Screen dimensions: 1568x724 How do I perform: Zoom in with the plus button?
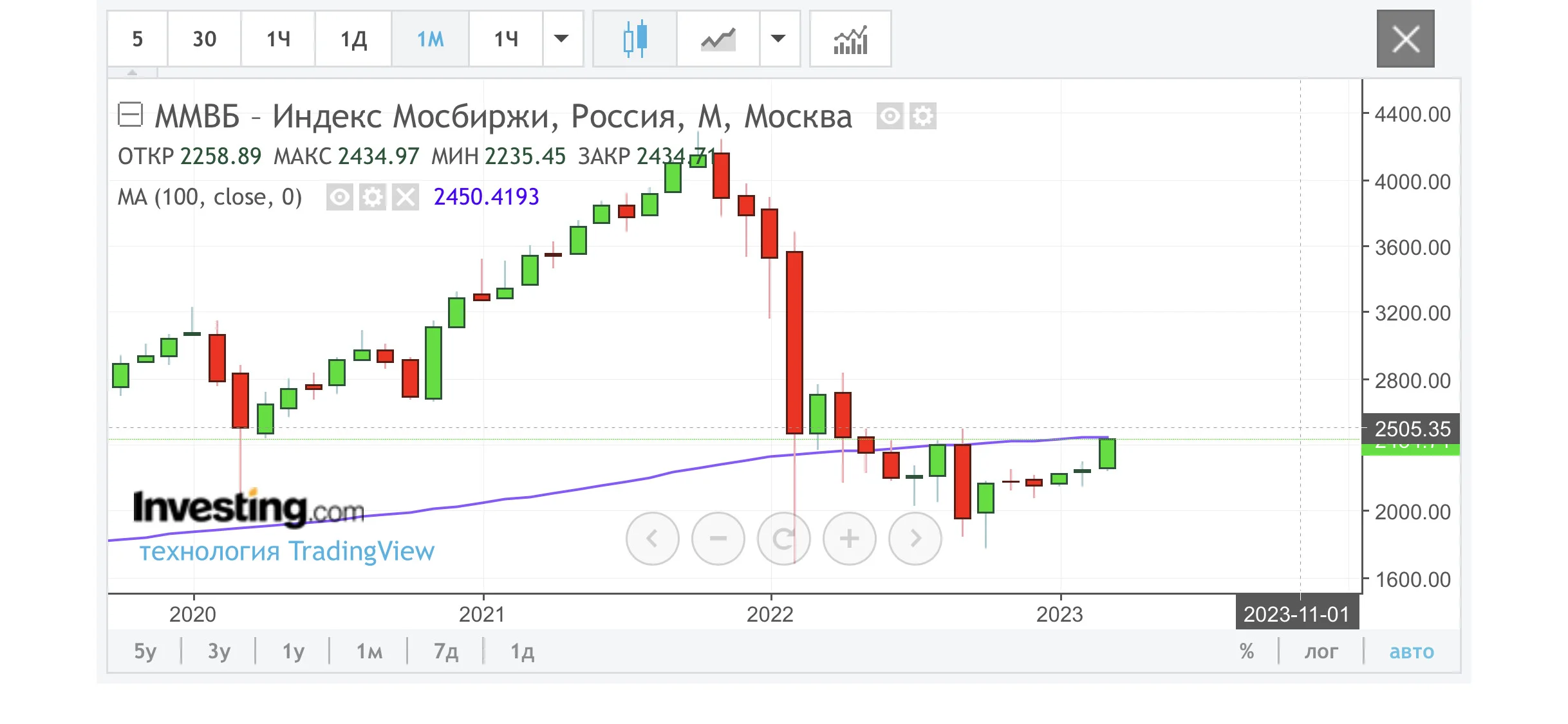[849, 539]
